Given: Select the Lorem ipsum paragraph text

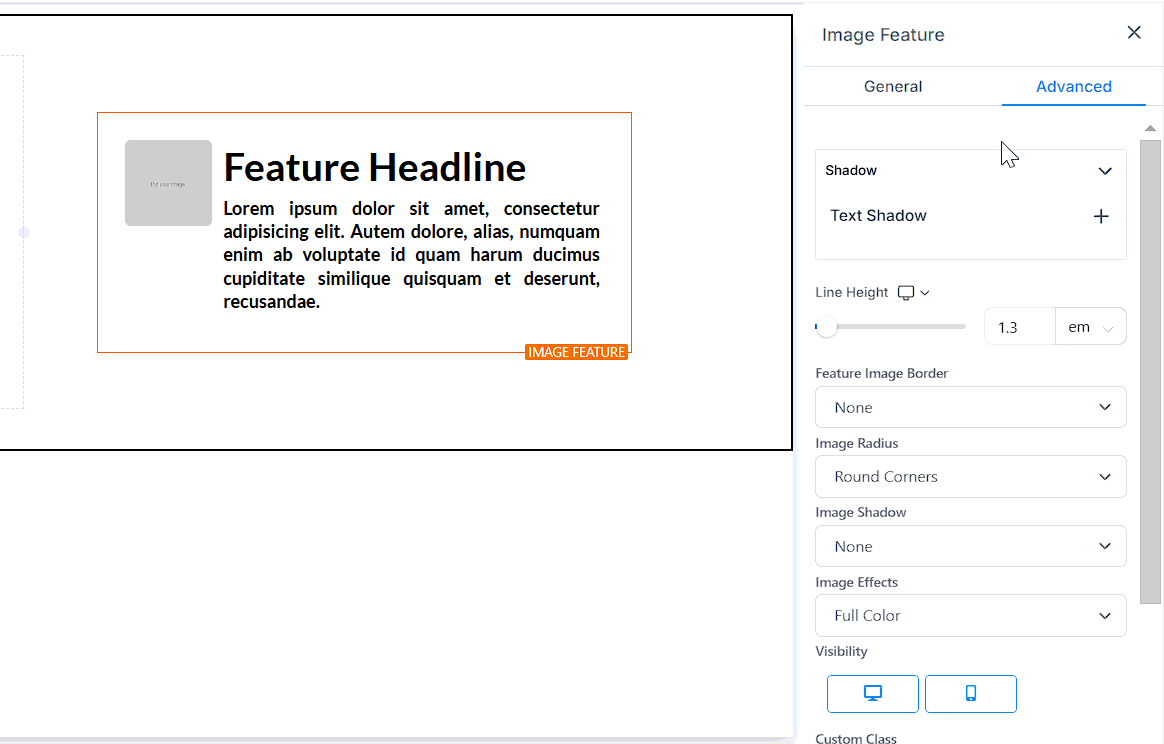Looking at the screenshot, I should (411, 255).
